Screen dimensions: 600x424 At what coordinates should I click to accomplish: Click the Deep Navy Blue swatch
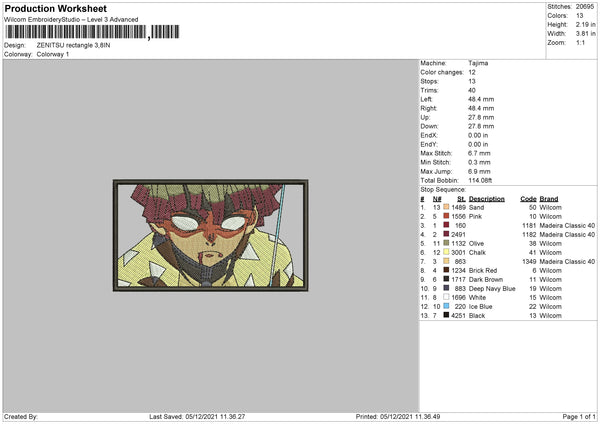pos(446,288)
